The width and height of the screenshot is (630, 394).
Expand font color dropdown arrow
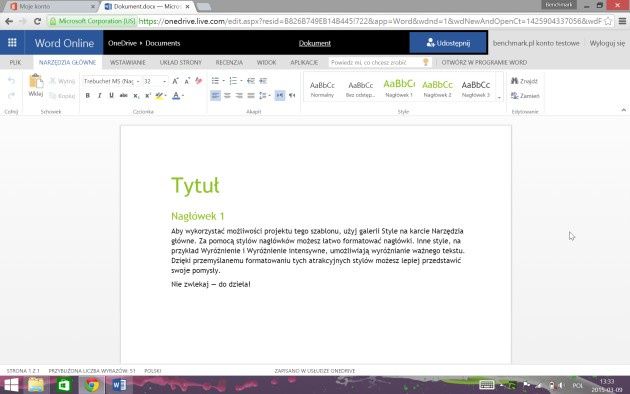point(183,96)
